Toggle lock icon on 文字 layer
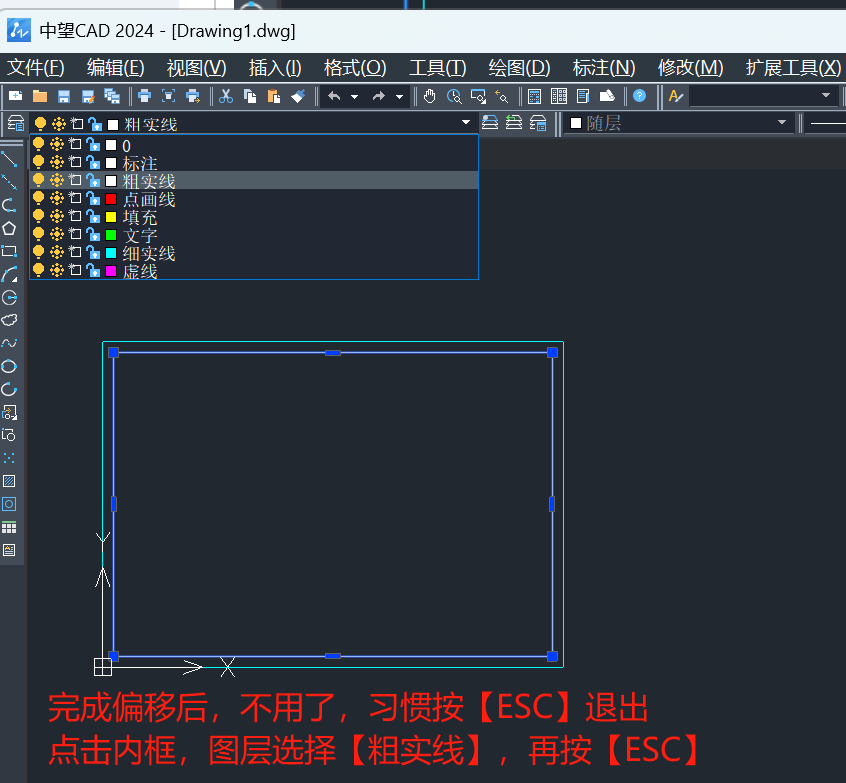The height and width of the screenshot is (783, 846). click(93, 235)
